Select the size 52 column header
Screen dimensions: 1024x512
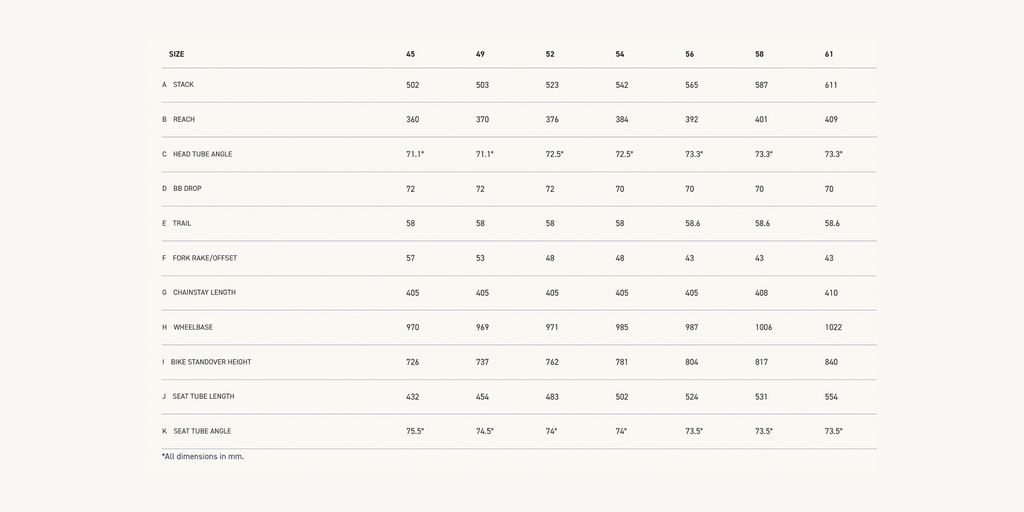[550, 54]
